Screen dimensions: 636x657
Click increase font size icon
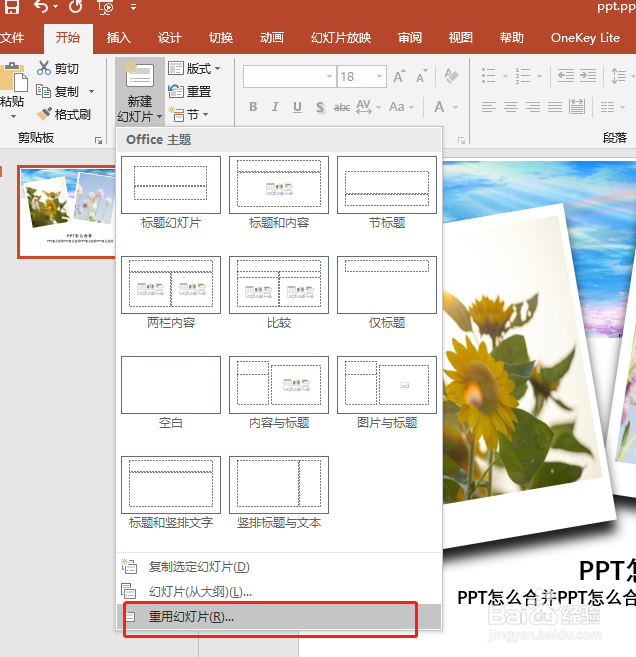399,76
